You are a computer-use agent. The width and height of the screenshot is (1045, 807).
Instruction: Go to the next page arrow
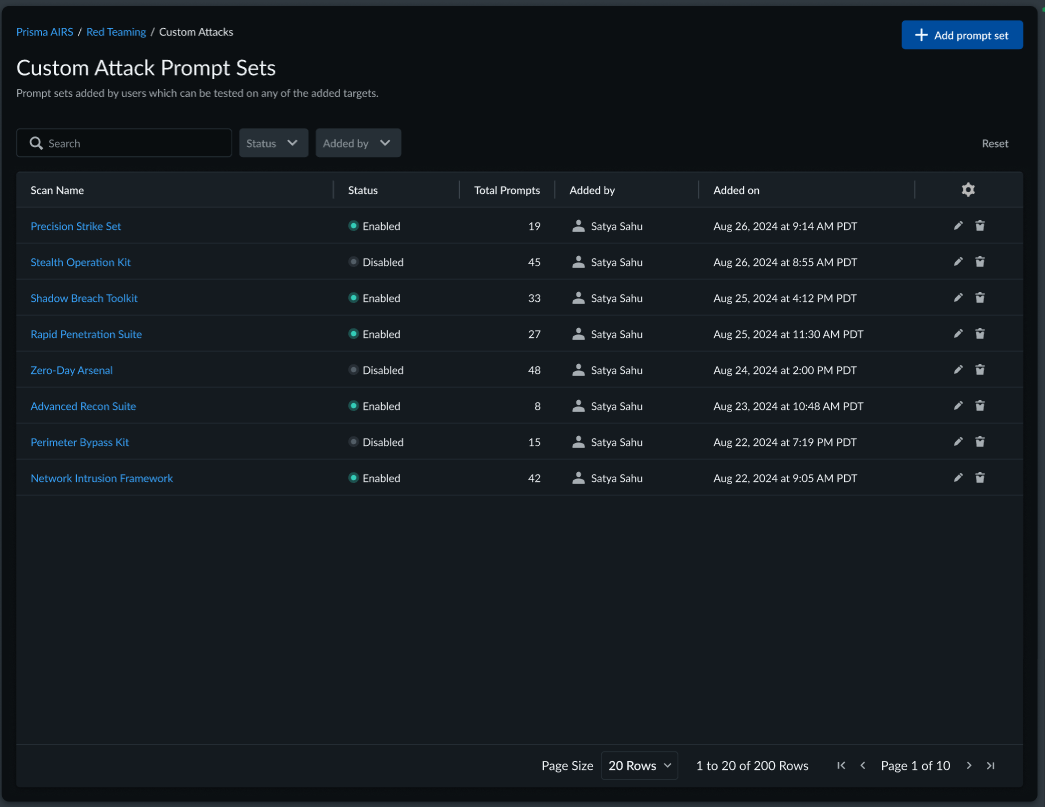[969, 766]
